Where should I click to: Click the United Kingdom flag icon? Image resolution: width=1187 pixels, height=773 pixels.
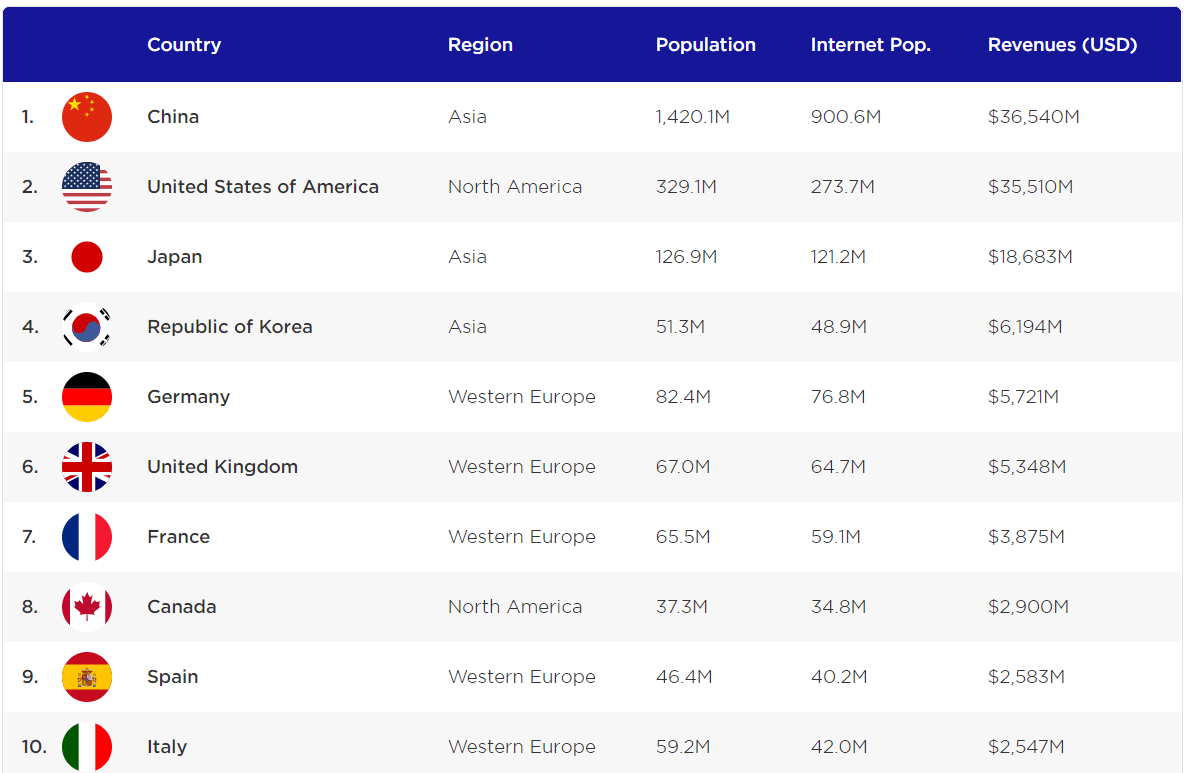click(87, 467)
